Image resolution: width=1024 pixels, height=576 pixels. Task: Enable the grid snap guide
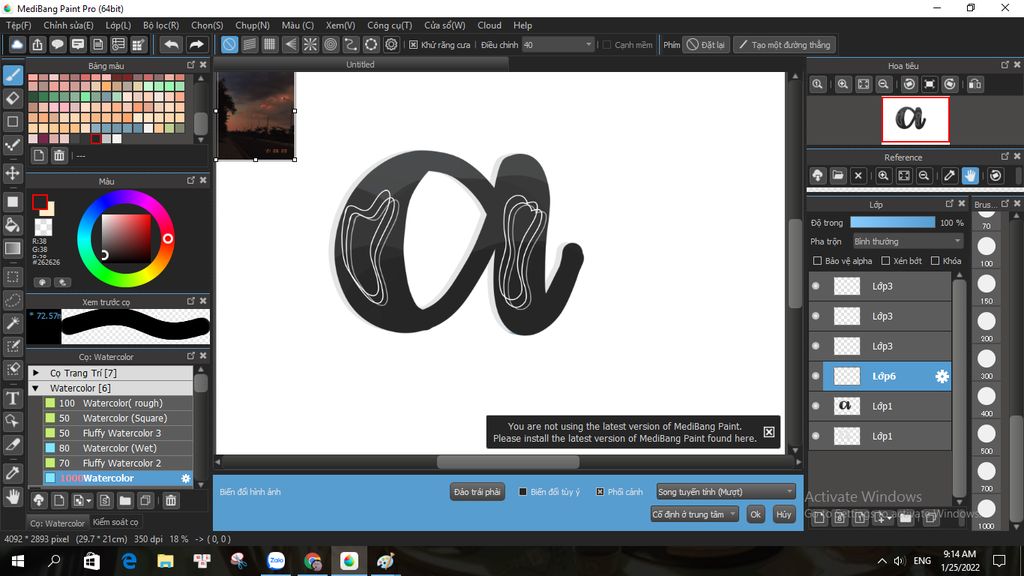(x=270, y=44)
